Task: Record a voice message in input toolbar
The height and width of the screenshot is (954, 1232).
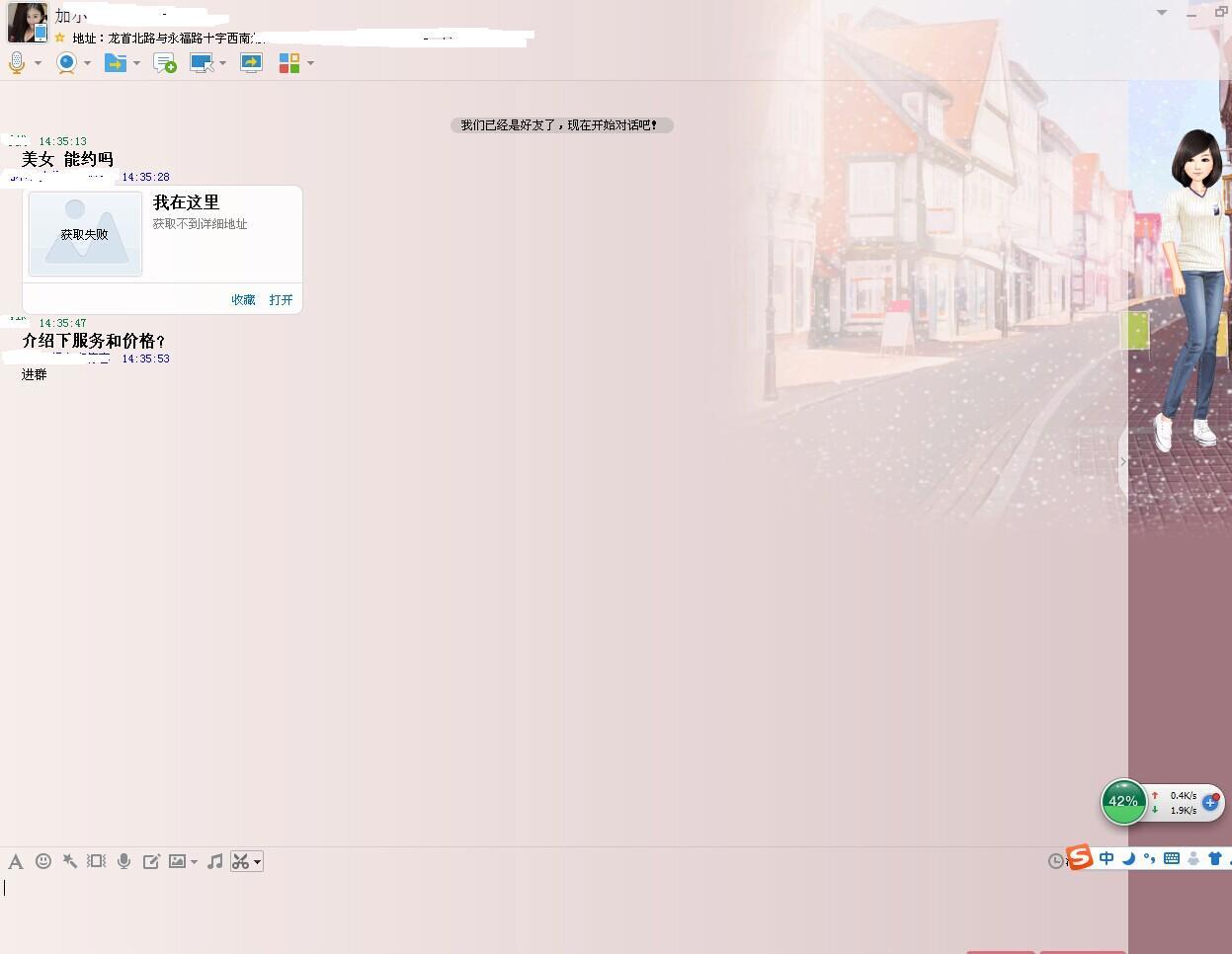Action: point(123,861)
